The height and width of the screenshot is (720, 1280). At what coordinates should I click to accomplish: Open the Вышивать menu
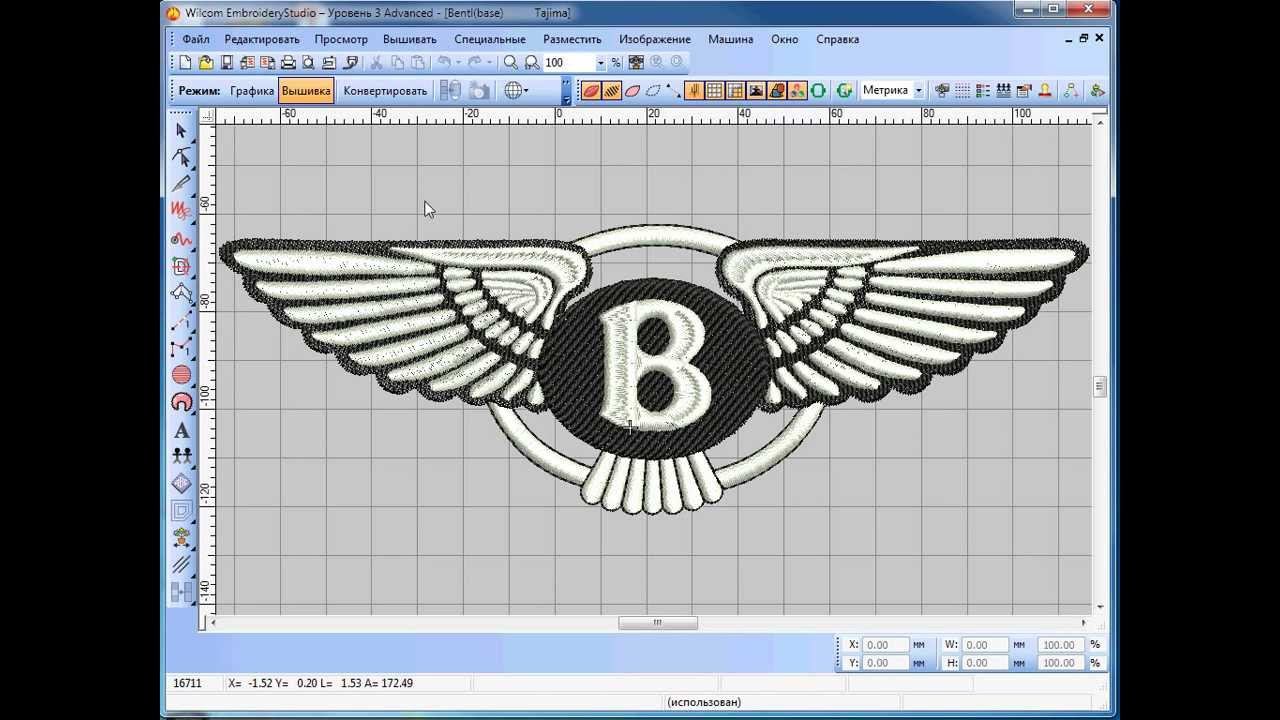pos(409,39)
